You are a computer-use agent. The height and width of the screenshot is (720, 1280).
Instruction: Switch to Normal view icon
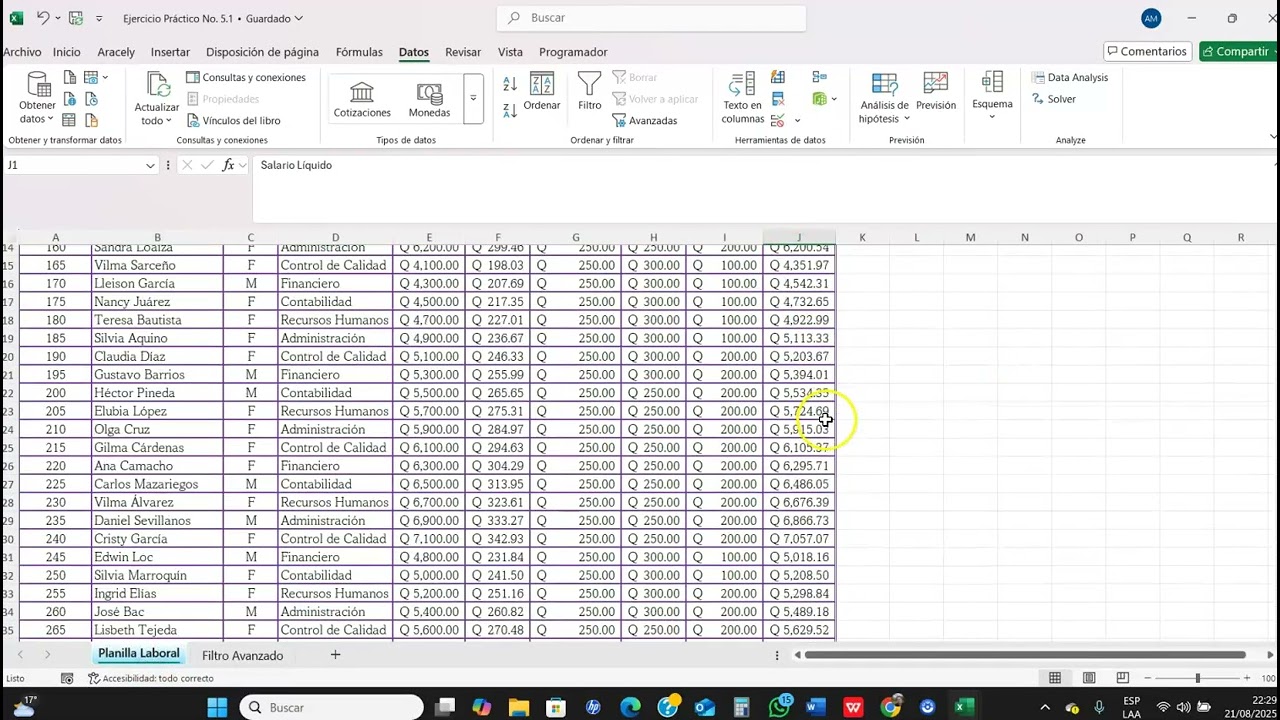click(x=1055, y=678)
